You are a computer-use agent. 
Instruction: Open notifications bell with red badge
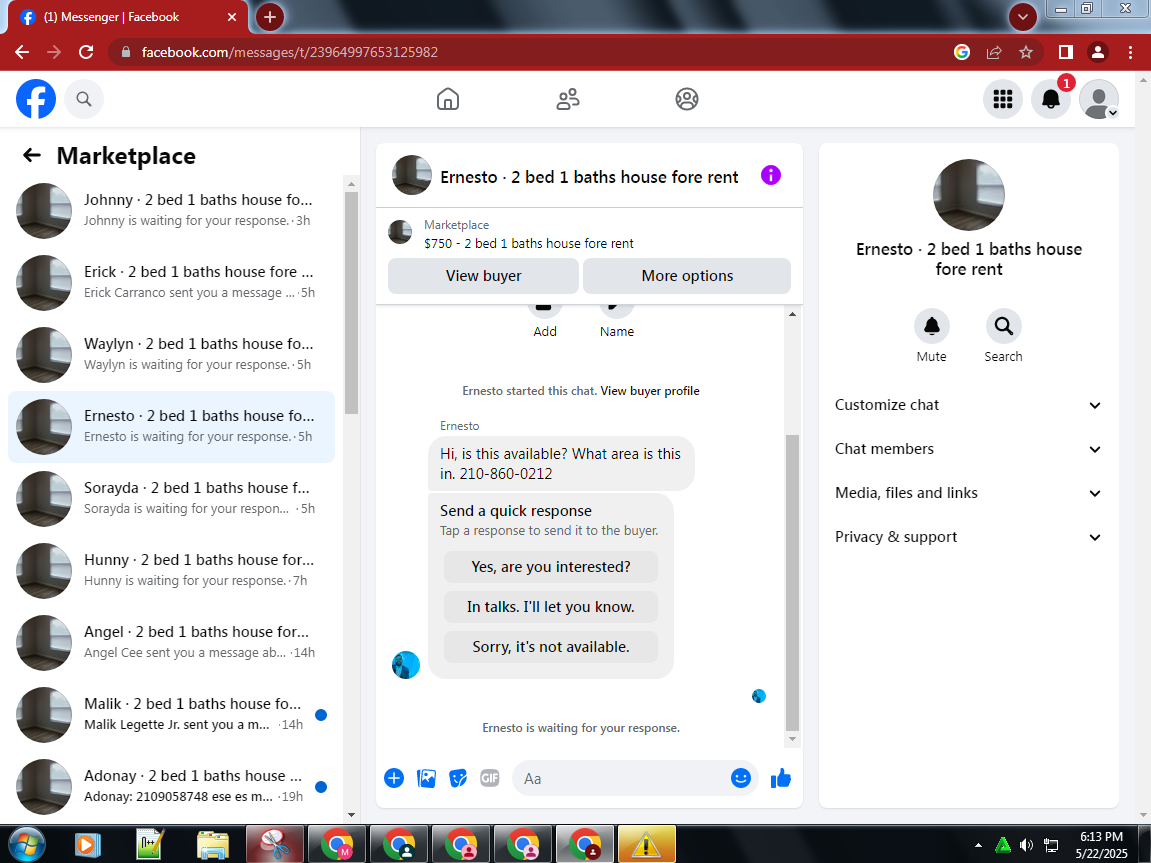[x=1050, y=99]
